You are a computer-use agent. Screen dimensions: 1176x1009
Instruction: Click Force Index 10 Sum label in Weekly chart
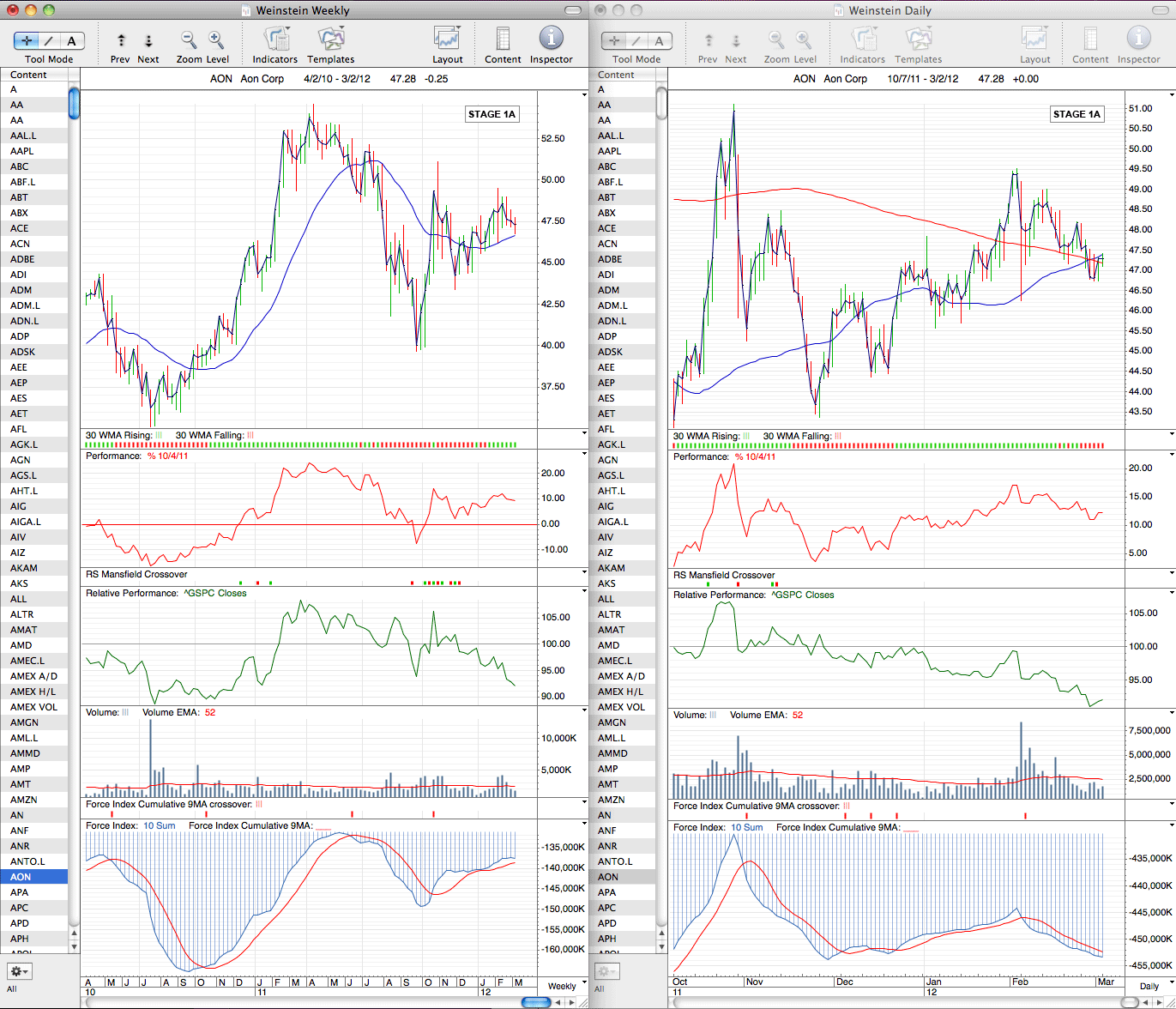130,825
